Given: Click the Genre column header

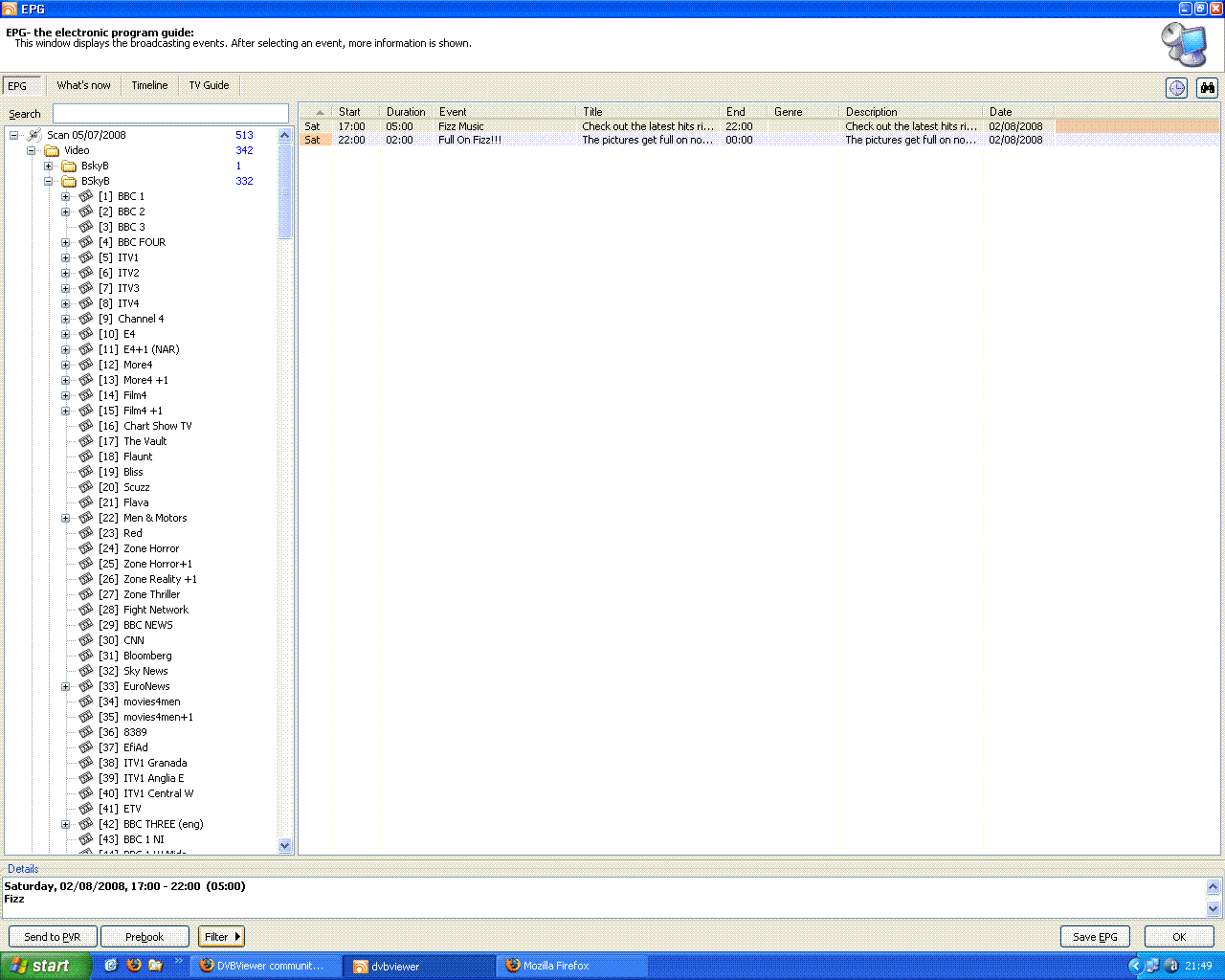Looking at the screenshot, I should click(803, 112).
